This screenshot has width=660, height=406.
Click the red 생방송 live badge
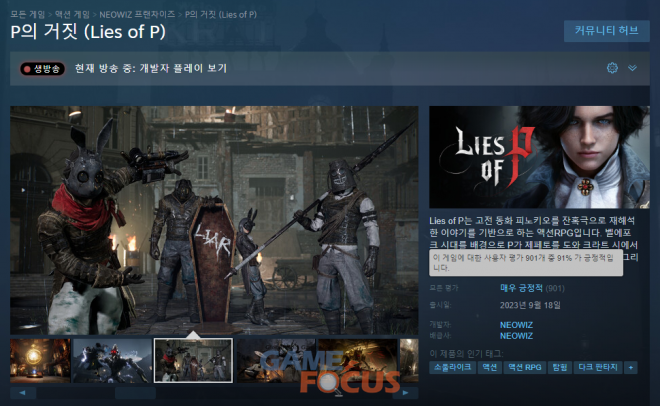pos(43,69)
